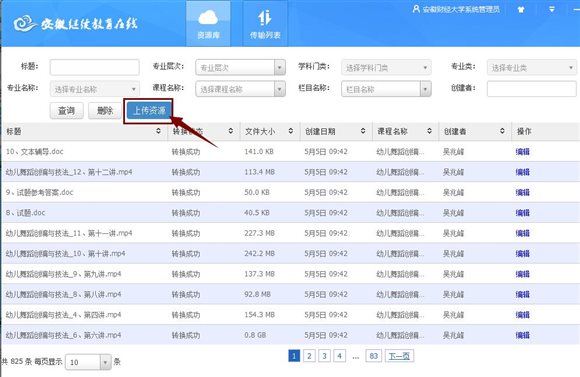Sort by 文件大小 column arrows
This screenshot has height=377, width=580.
290,131
